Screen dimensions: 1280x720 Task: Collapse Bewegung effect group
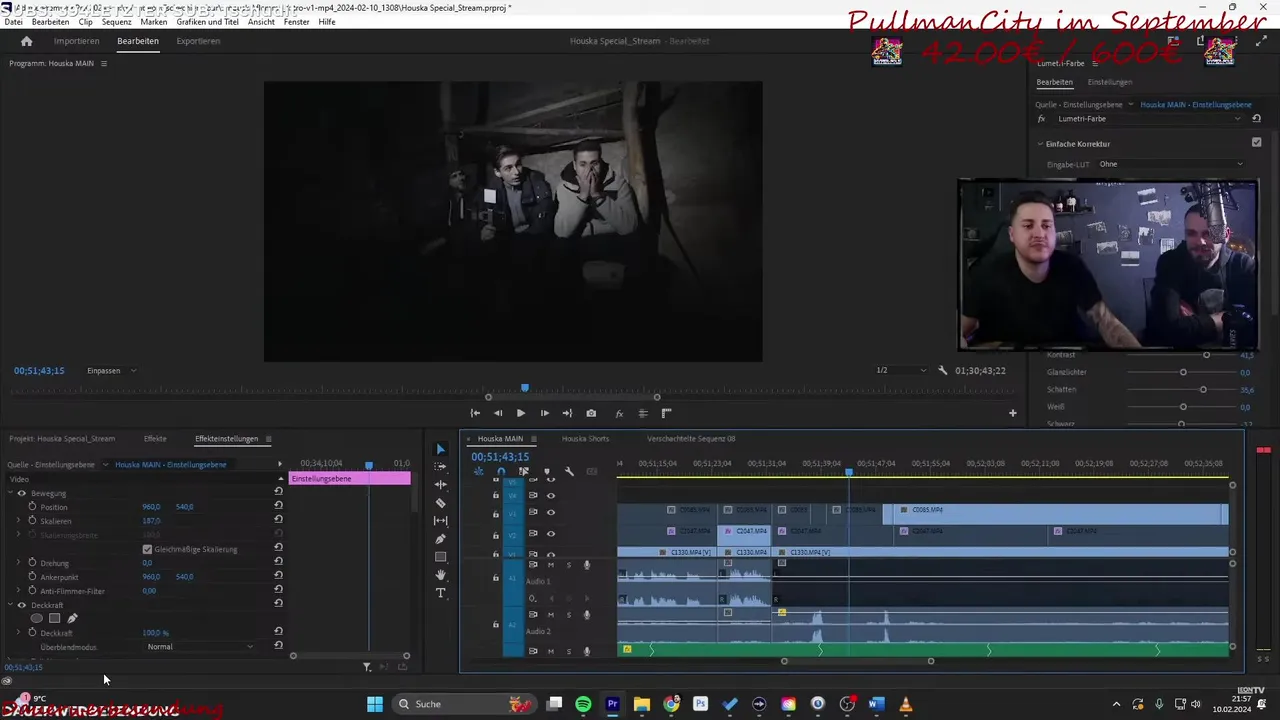(11, 493)
